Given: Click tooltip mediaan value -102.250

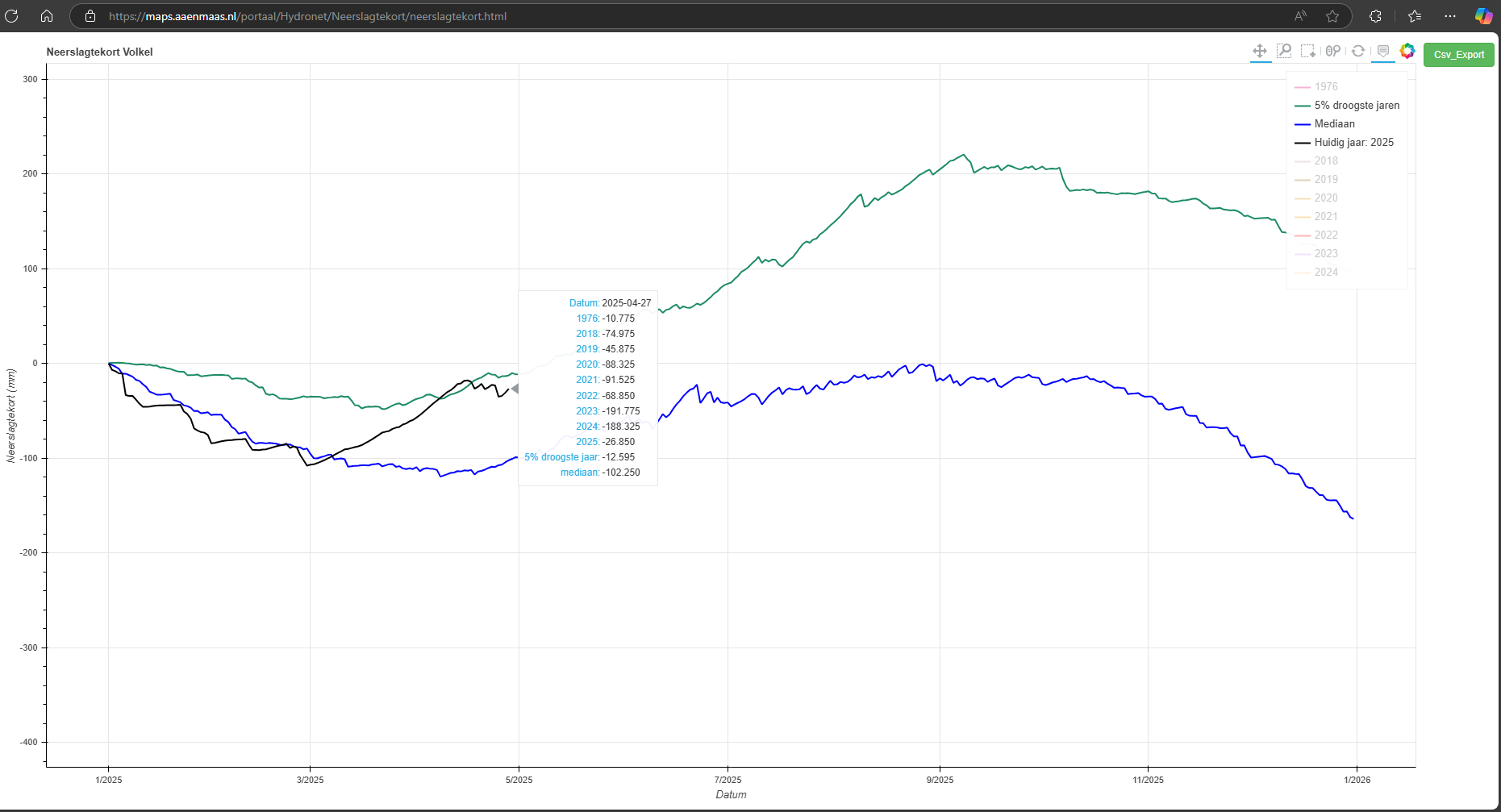Looking at the screenshot, I should [621, 473].
